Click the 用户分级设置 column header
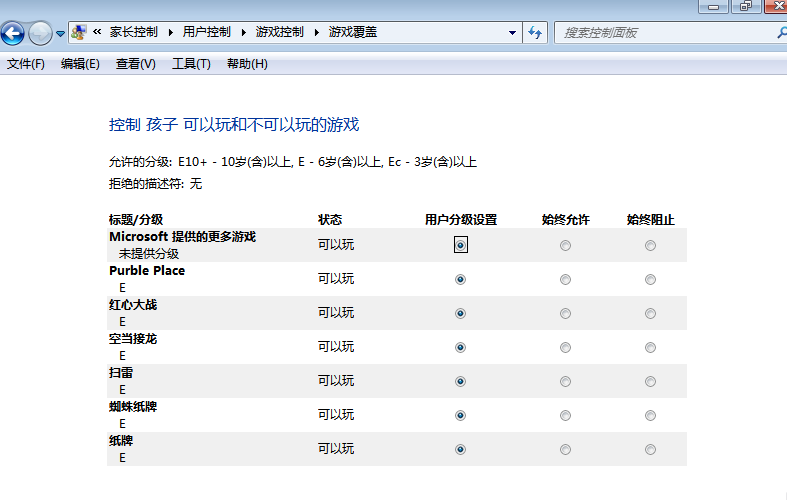This screenshot has width=787, height=500. coord(461,219)
